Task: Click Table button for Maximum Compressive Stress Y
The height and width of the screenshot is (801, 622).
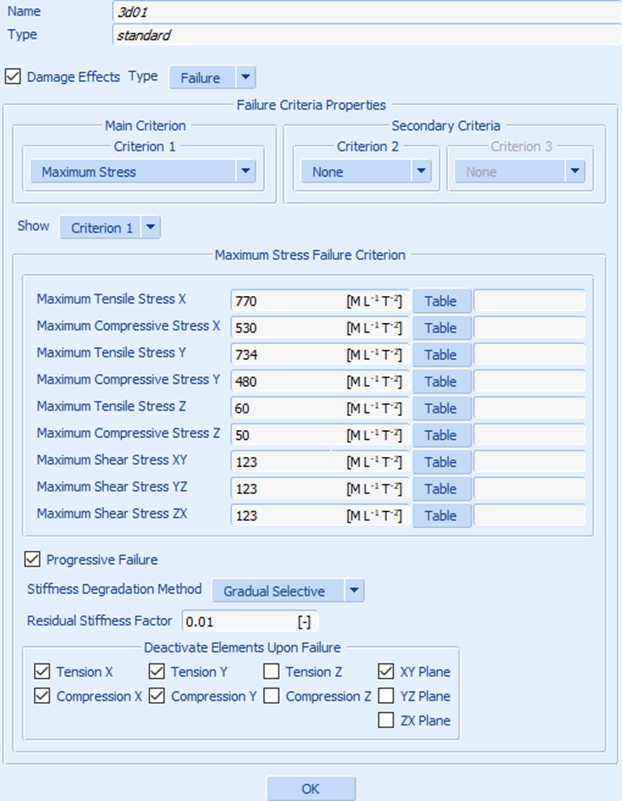Action: tap(441, 381)
